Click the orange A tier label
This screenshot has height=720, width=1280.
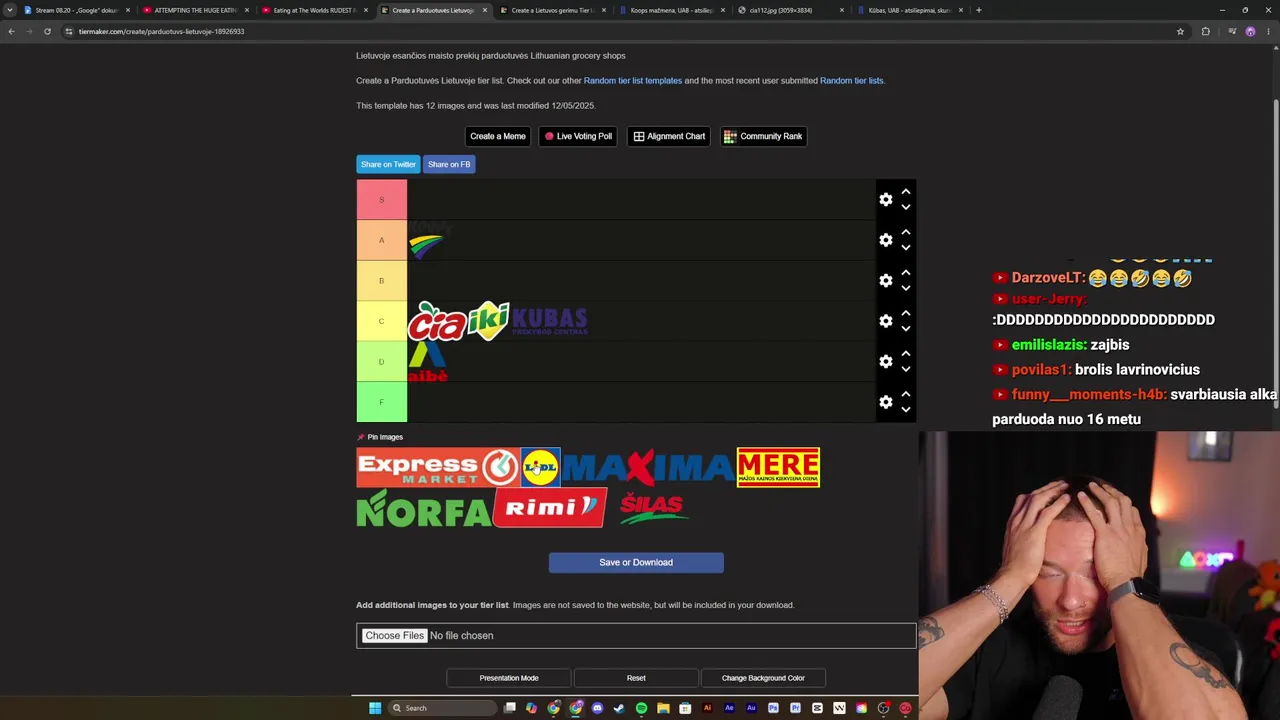click(381, 240)
